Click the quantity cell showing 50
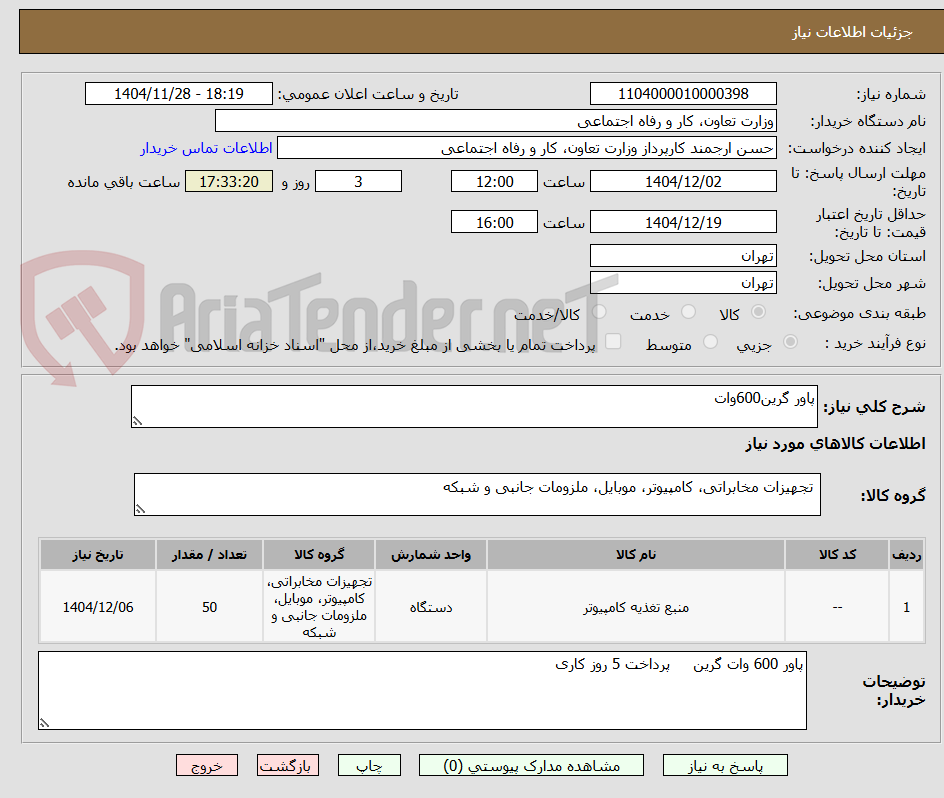The image size is (944, 798). pos(209,607)
